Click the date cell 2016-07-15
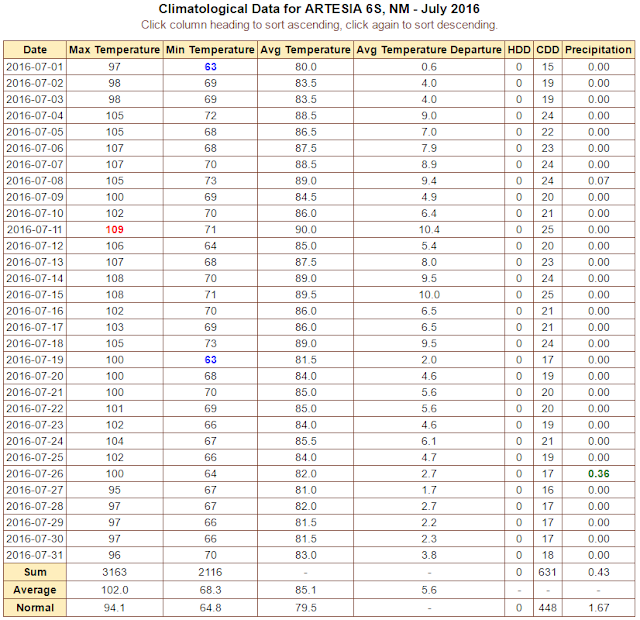Image resolution: width=640 pixels, height=620 pixels. 35,295
